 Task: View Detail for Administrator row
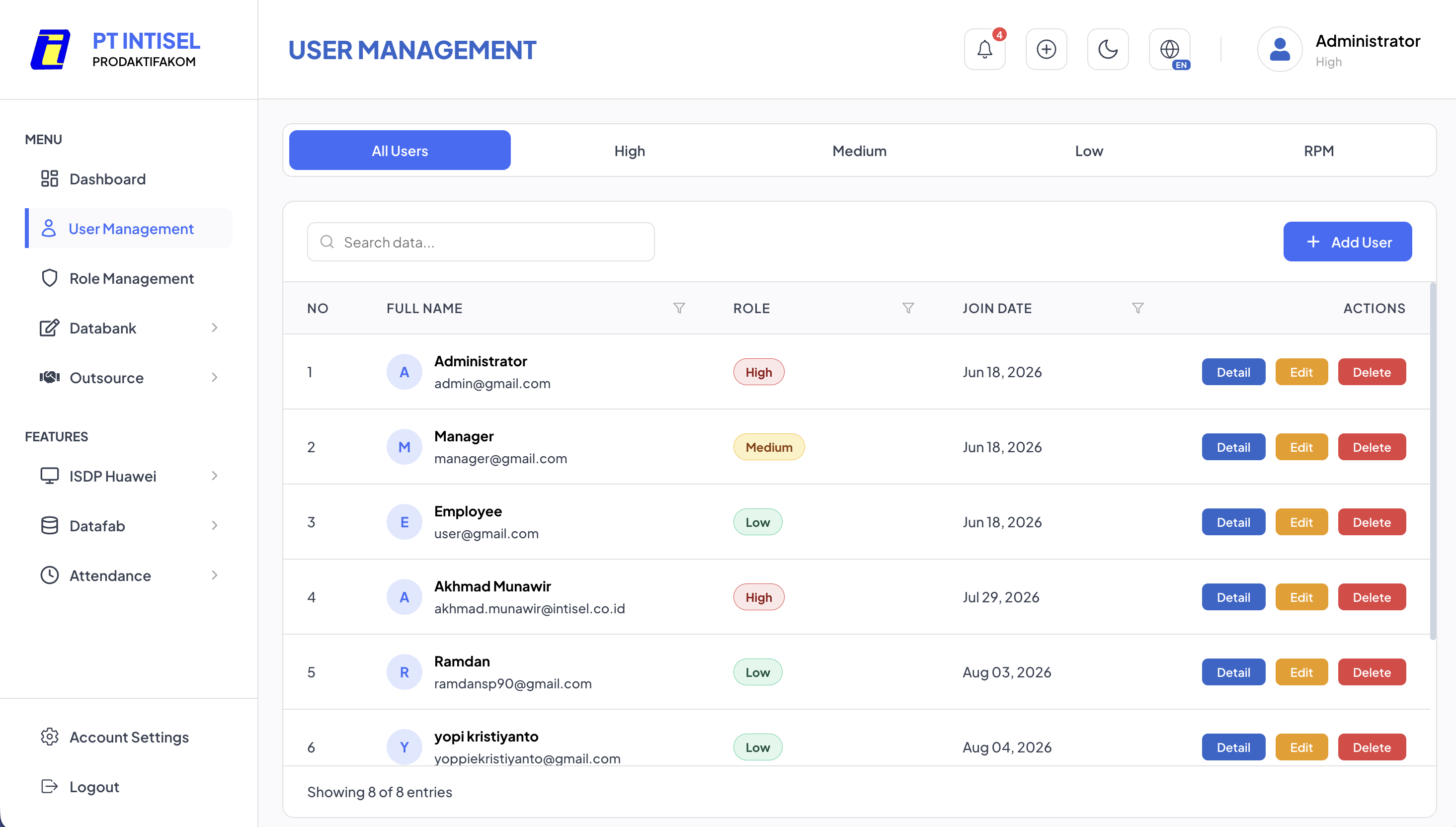point(1233,372)
